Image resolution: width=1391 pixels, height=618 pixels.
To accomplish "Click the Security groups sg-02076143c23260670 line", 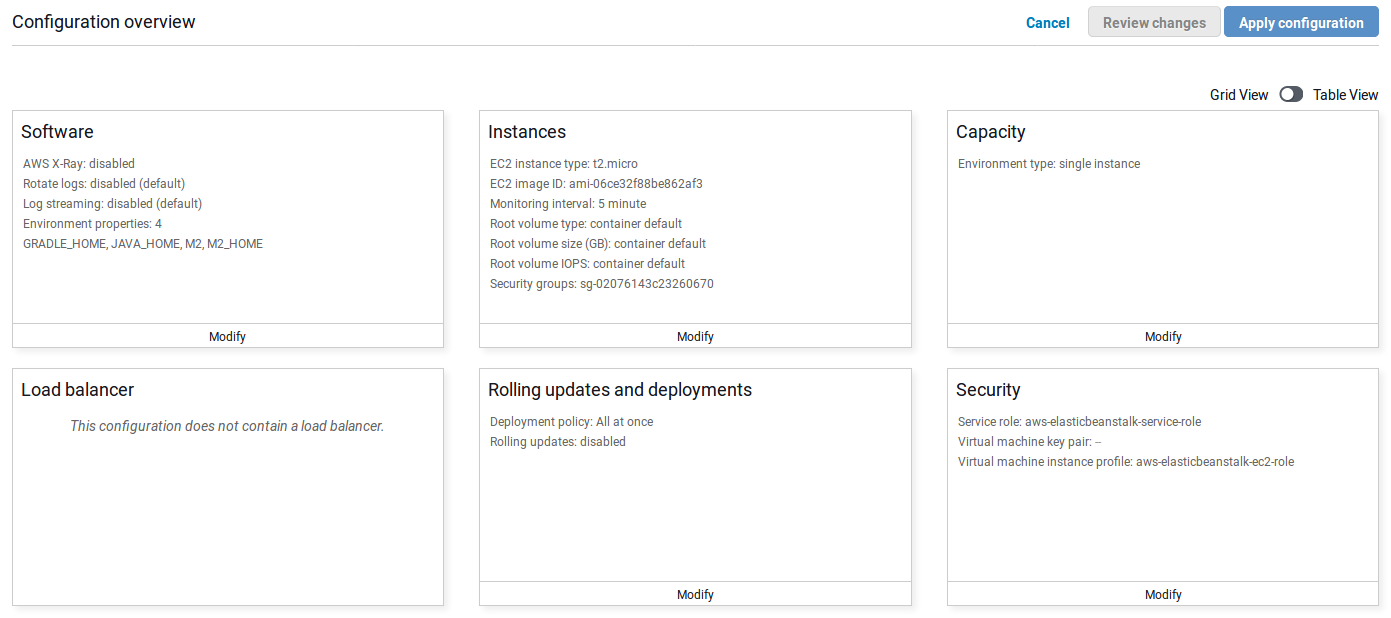I will tap(602, 284).
